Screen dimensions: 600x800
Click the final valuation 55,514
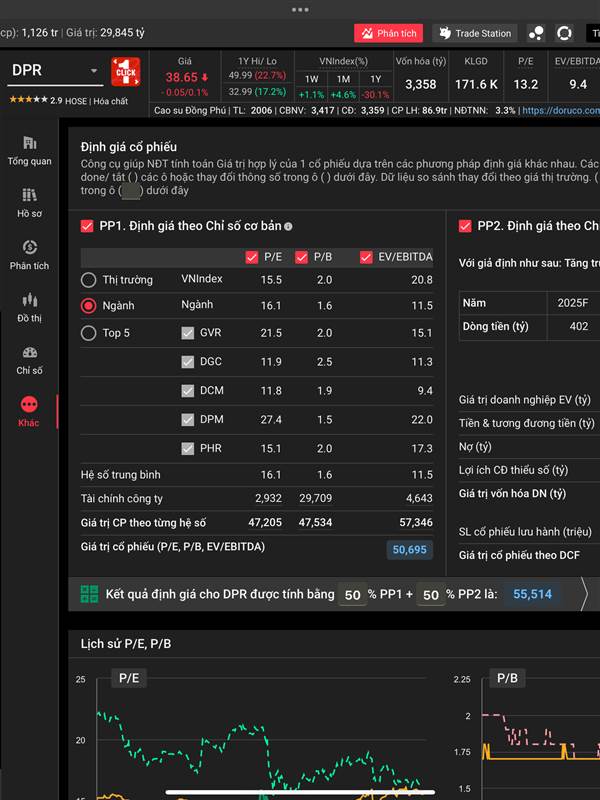[x=532, y=594]
